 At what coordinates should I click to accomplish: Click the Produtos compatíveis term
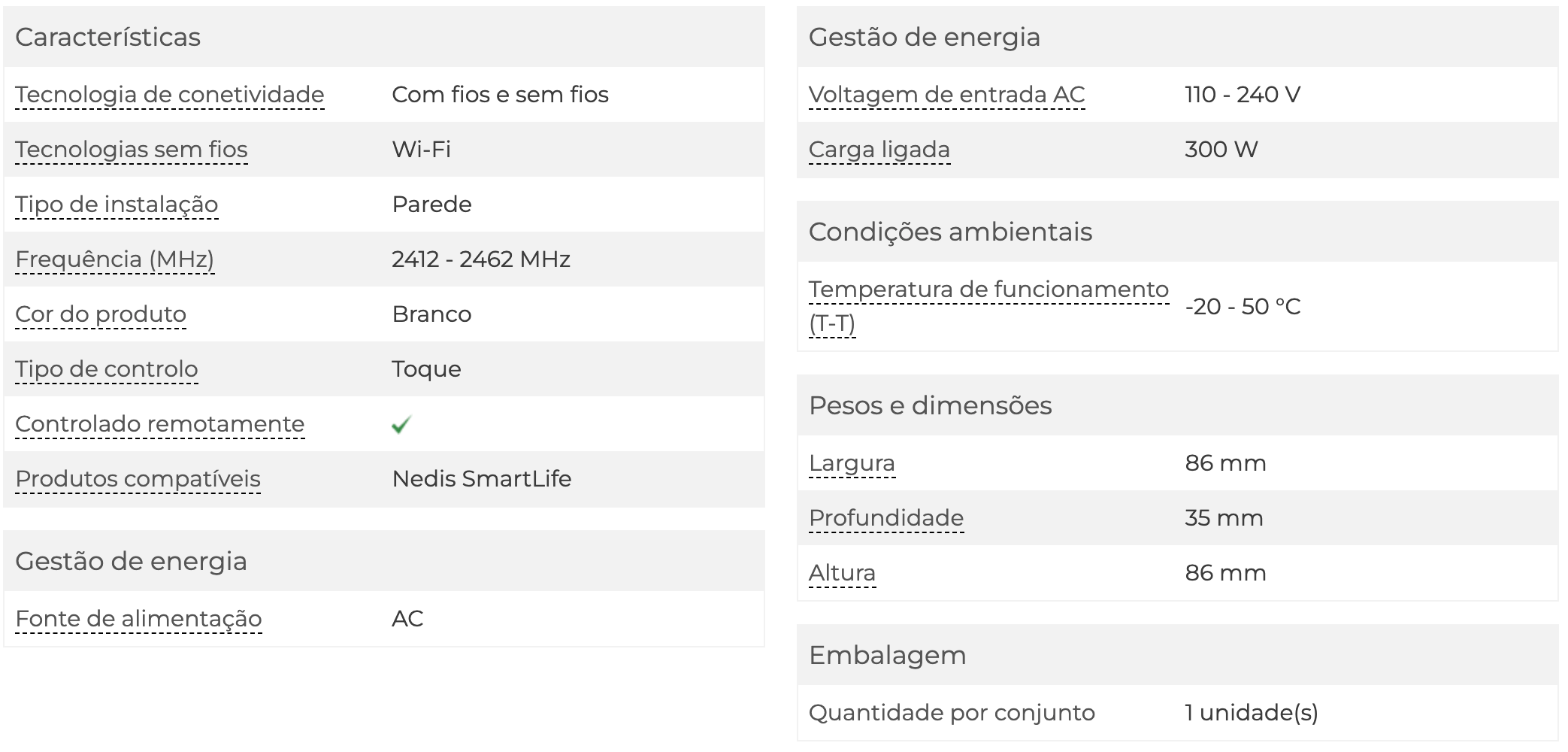click(138, 479)
